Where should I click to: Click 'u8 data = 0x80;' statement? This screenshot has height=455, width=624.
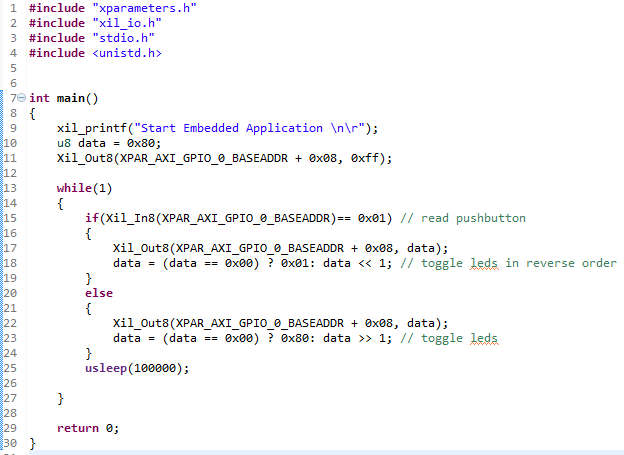109,143
